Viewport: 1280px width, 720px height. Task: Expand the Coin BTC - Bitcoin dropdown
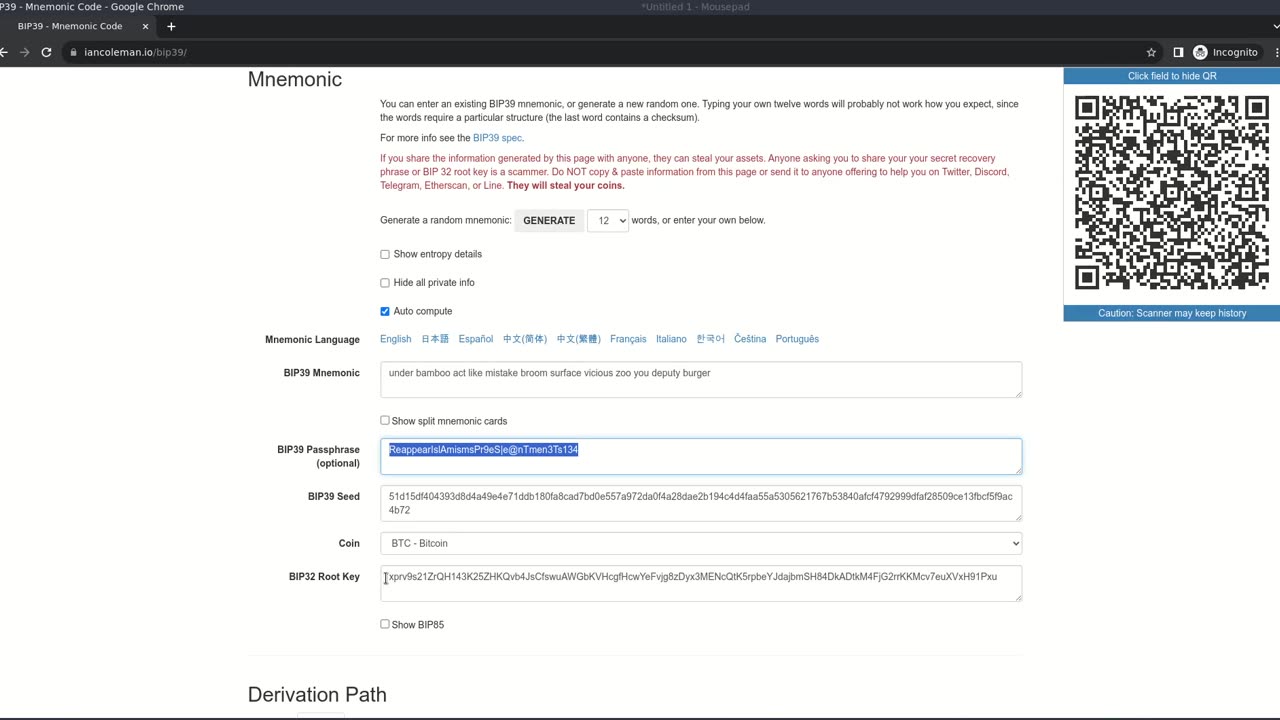click(x=701, y=543)
